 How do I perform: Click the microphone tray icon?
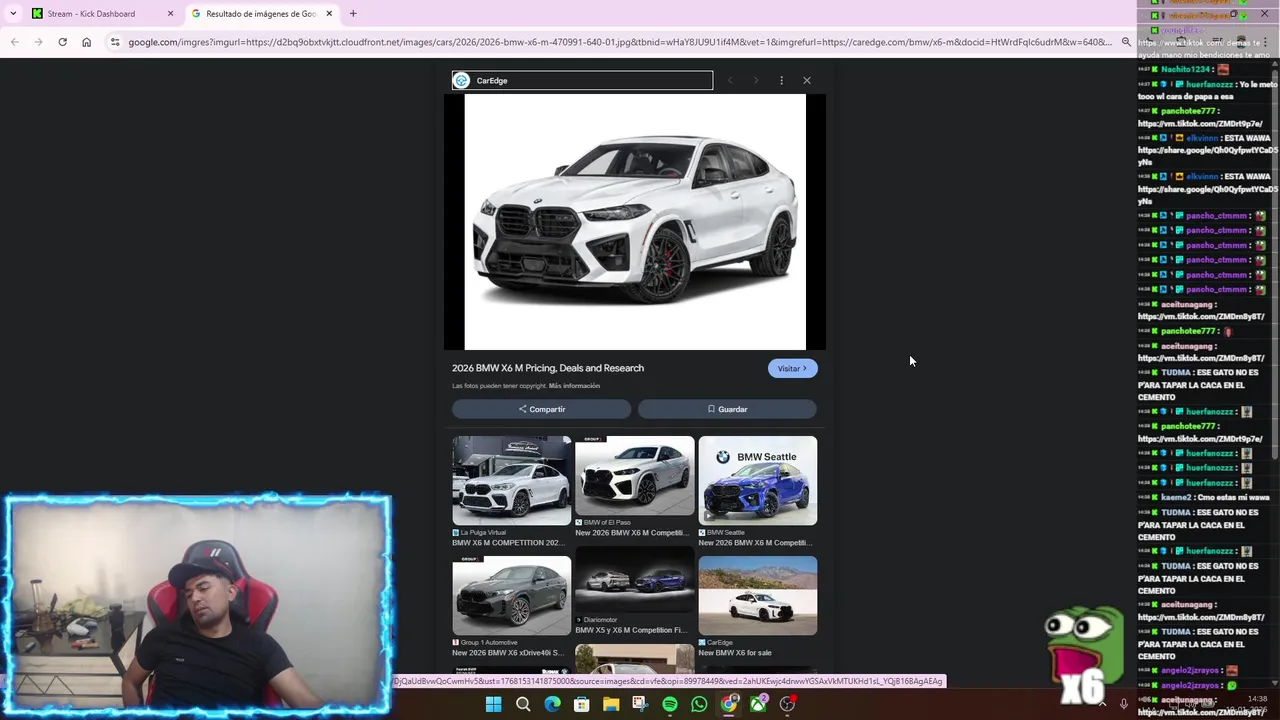coord(1124,704)
